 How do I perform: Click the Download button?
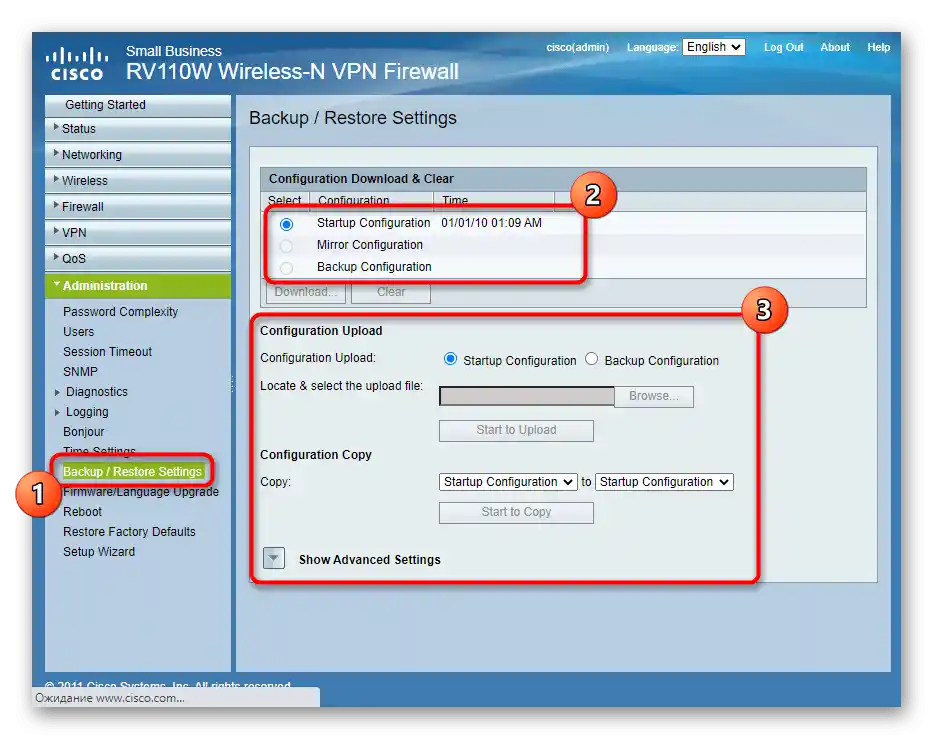pyautogui.click(x=306, y=292)
